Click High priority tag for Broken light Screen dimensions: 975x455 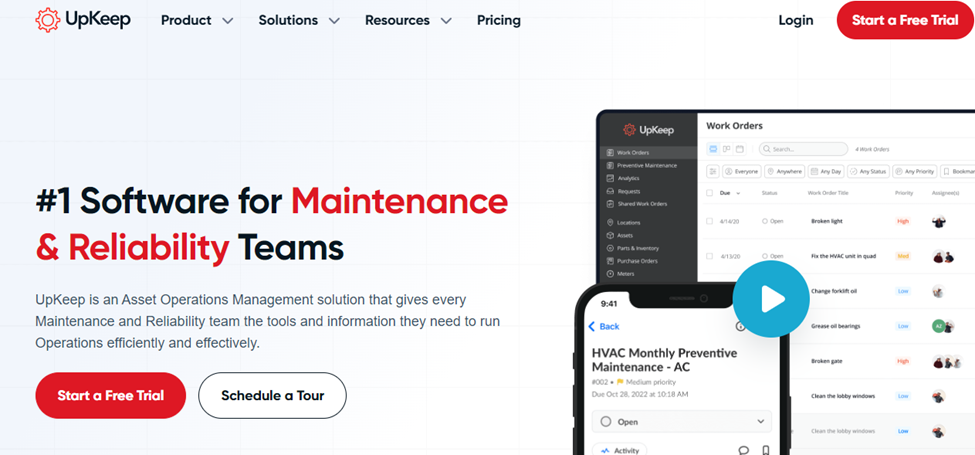(x=903, y=221)
